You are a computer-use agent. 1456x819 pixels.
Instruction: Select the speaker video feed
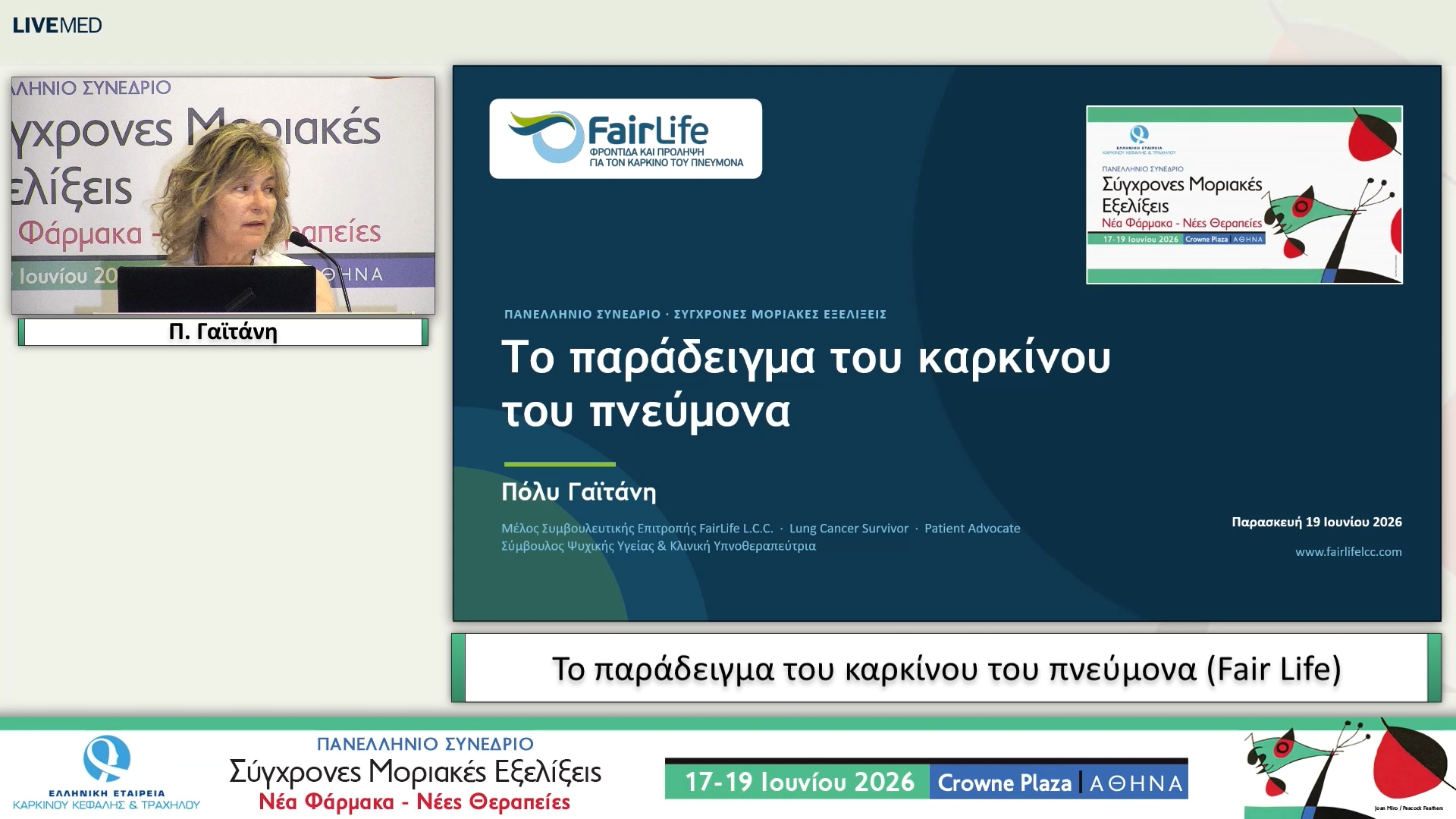(223, 195)
